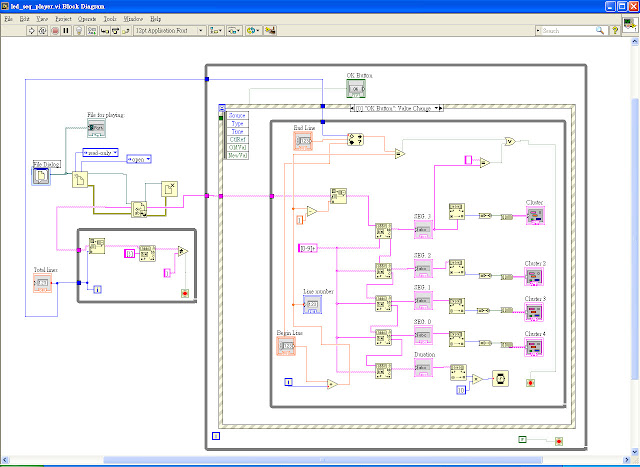Click the NewVal event data item

click(x=237, y=155)
